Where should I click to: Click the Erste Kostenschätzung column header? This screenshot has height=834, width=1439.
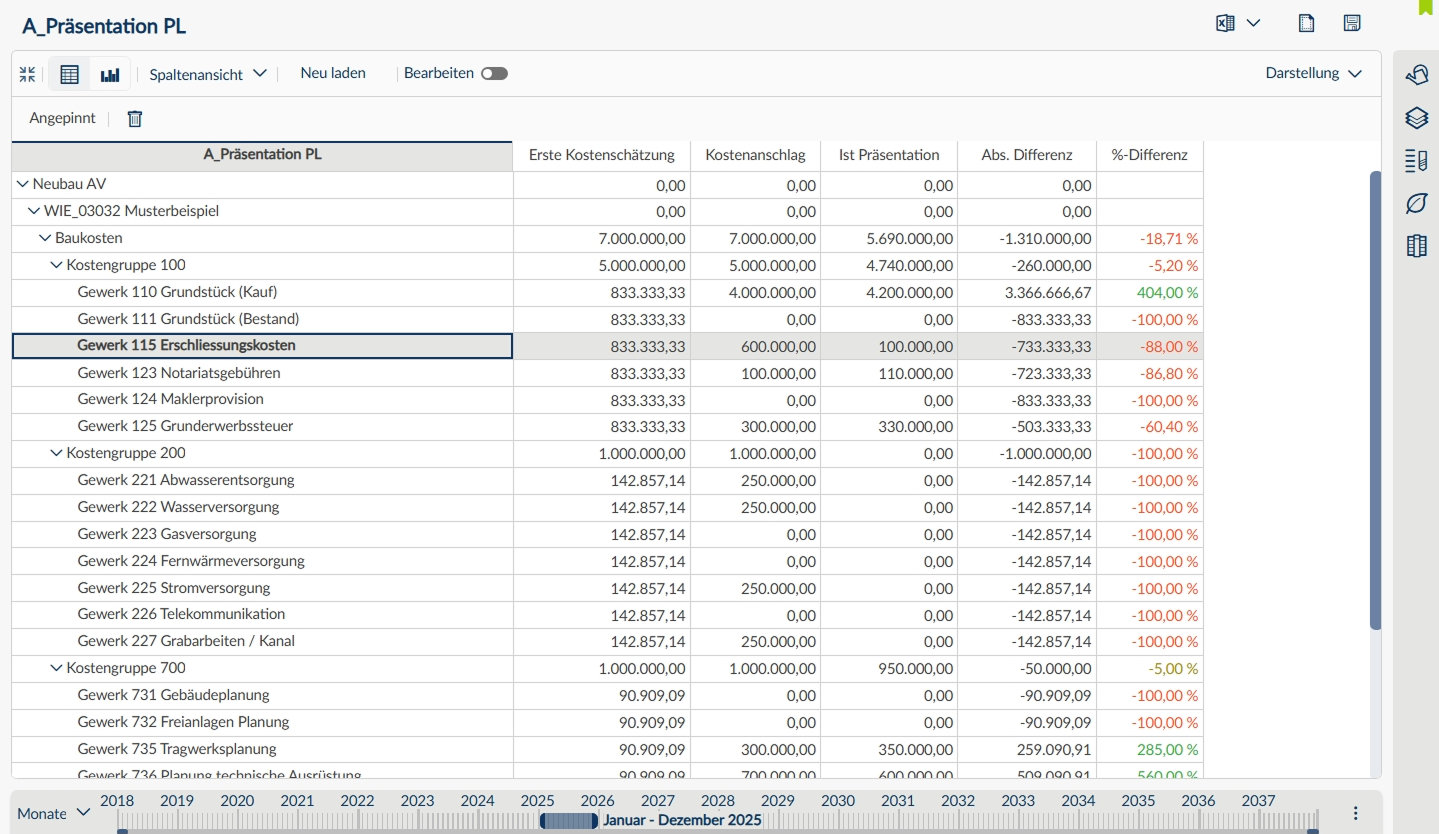coord(602,155)
